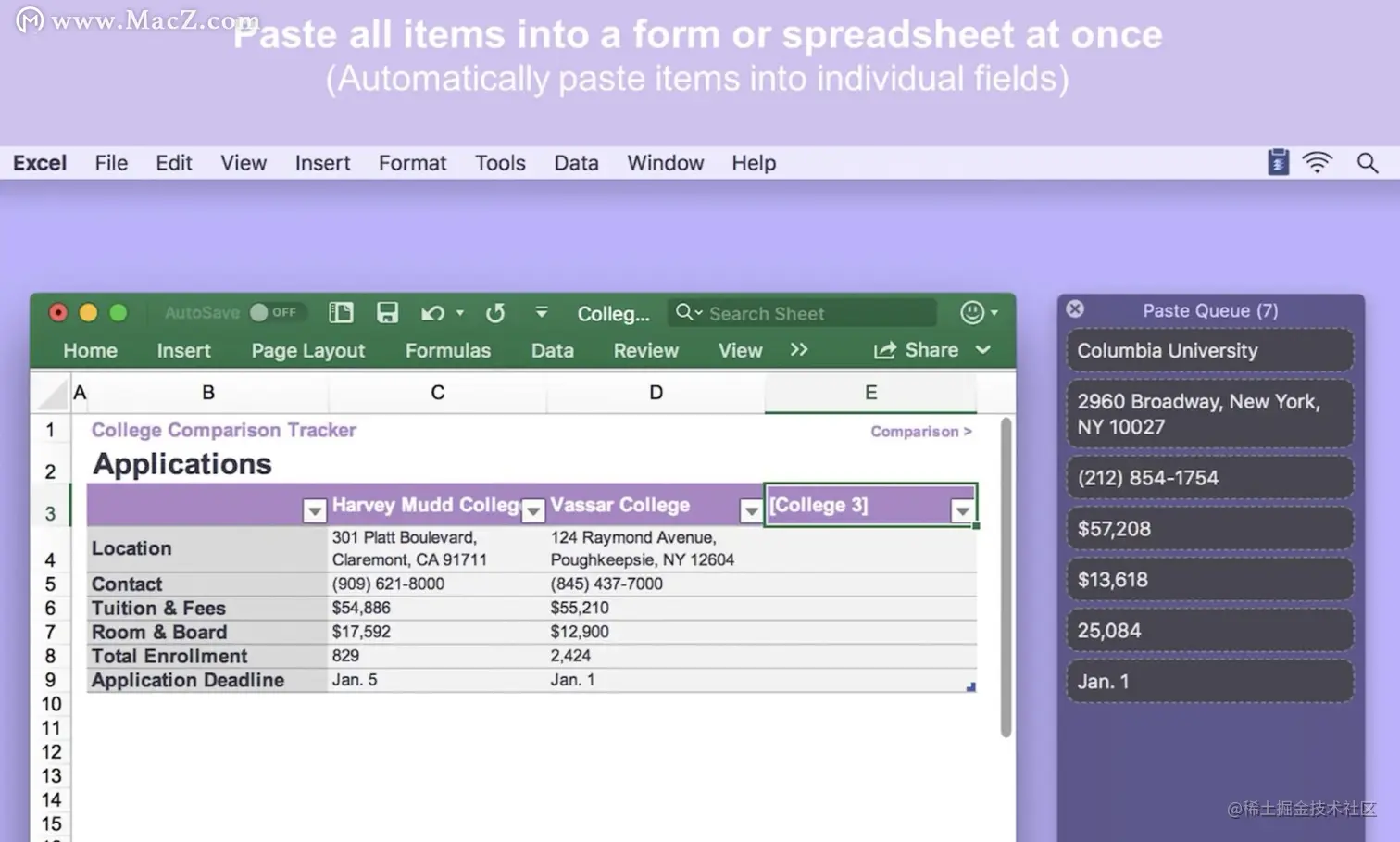Select the Vassar College header cell

coord(656,505)
